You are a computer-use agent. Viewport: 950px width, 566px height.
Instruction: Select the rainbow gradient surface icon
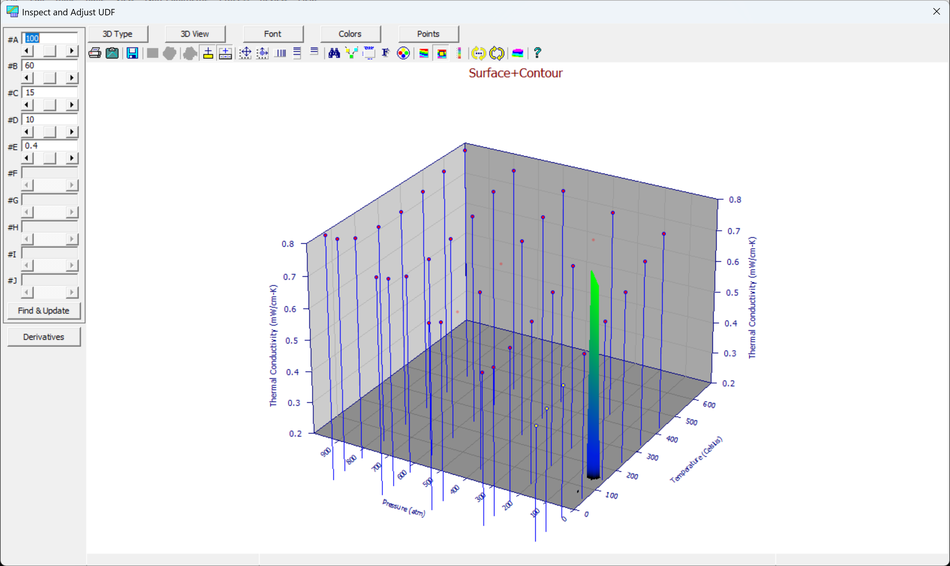click(424, 53)
